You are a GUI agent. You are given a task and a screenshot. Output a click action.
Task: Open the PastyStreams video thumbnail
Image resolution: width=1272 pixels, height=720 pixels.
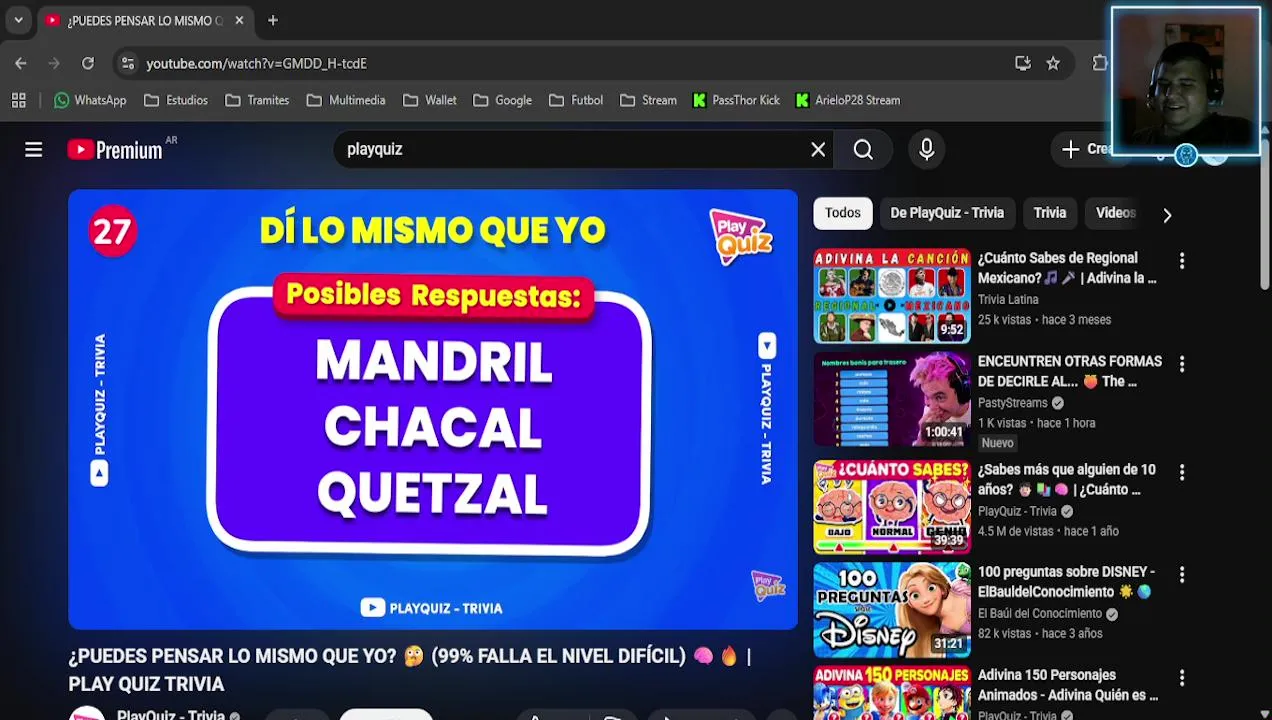click(892, 399)
